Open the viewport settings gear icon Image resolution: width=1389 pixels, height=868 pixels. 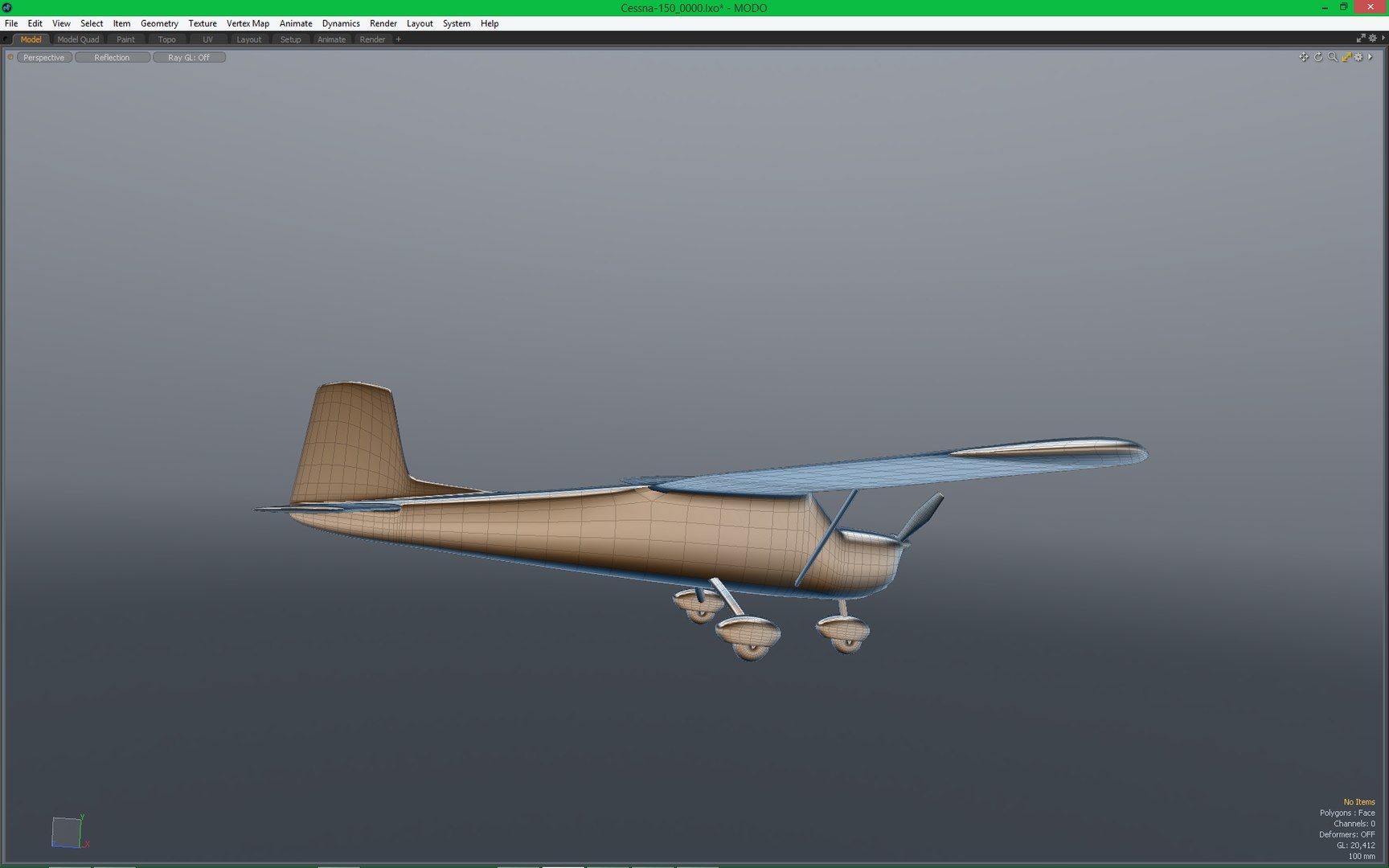click(x=1359, y=57)
